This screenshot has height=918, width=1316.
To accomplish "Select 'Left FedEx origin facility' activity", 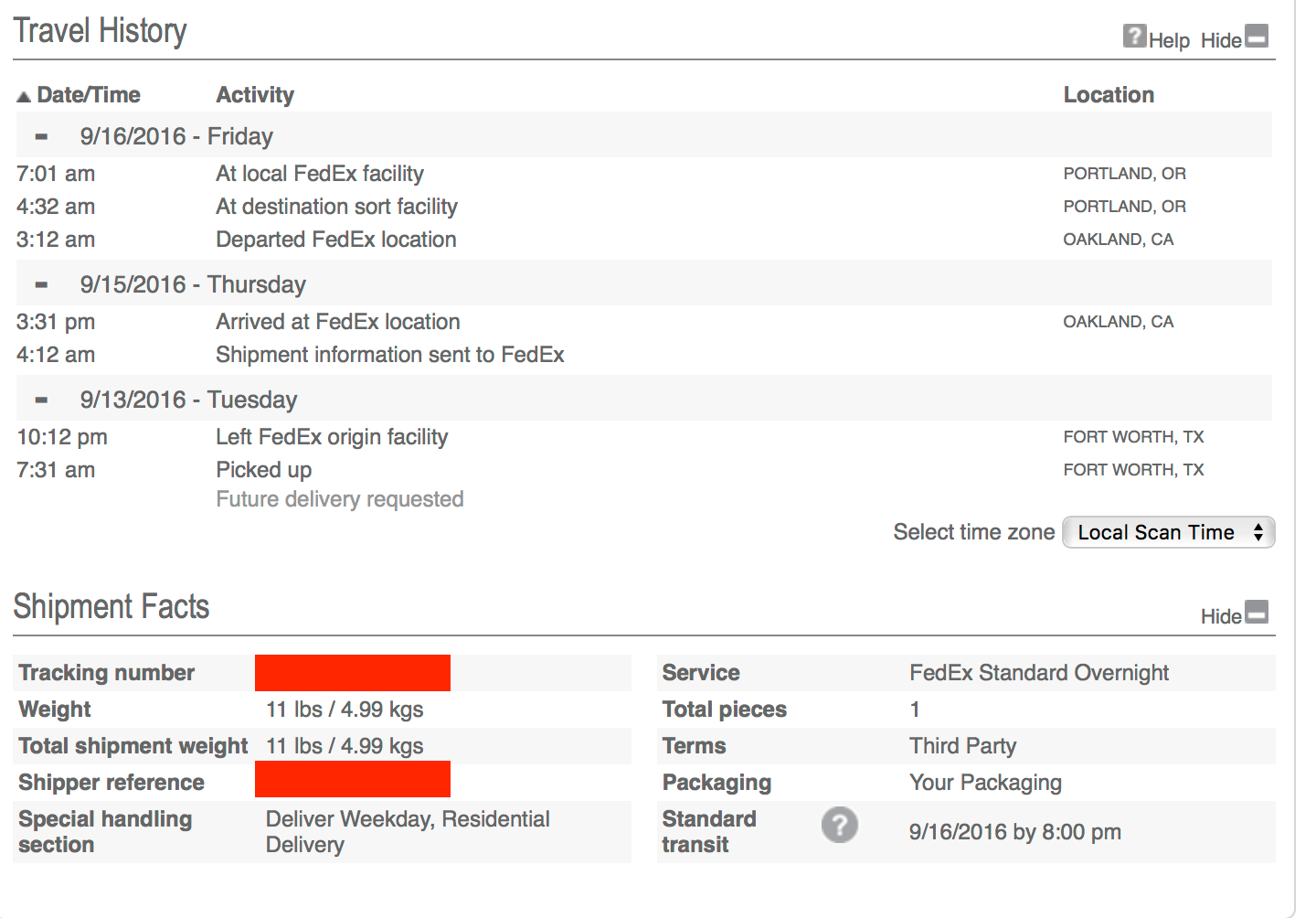I will click(x=332, y=437).
